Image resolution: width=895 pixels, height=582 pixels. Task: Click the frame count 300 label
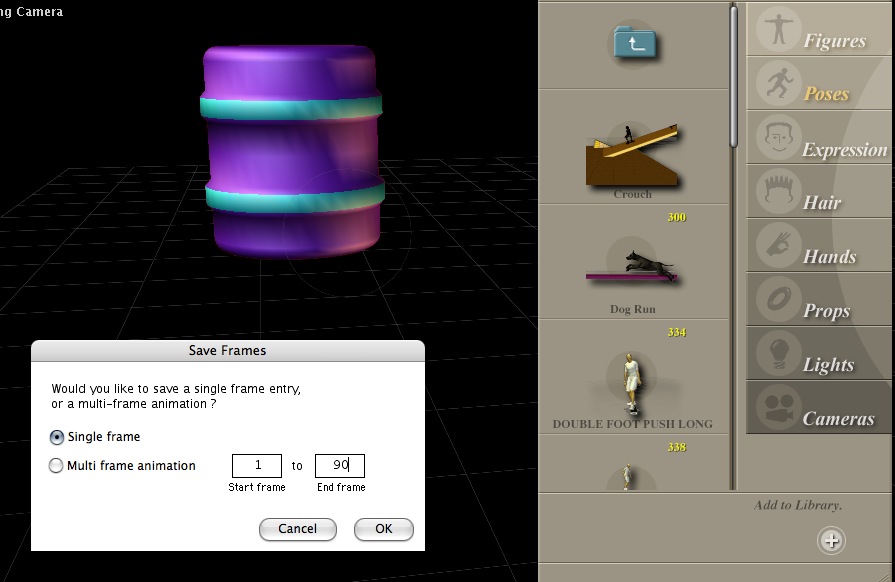click(x=676, y=217)
